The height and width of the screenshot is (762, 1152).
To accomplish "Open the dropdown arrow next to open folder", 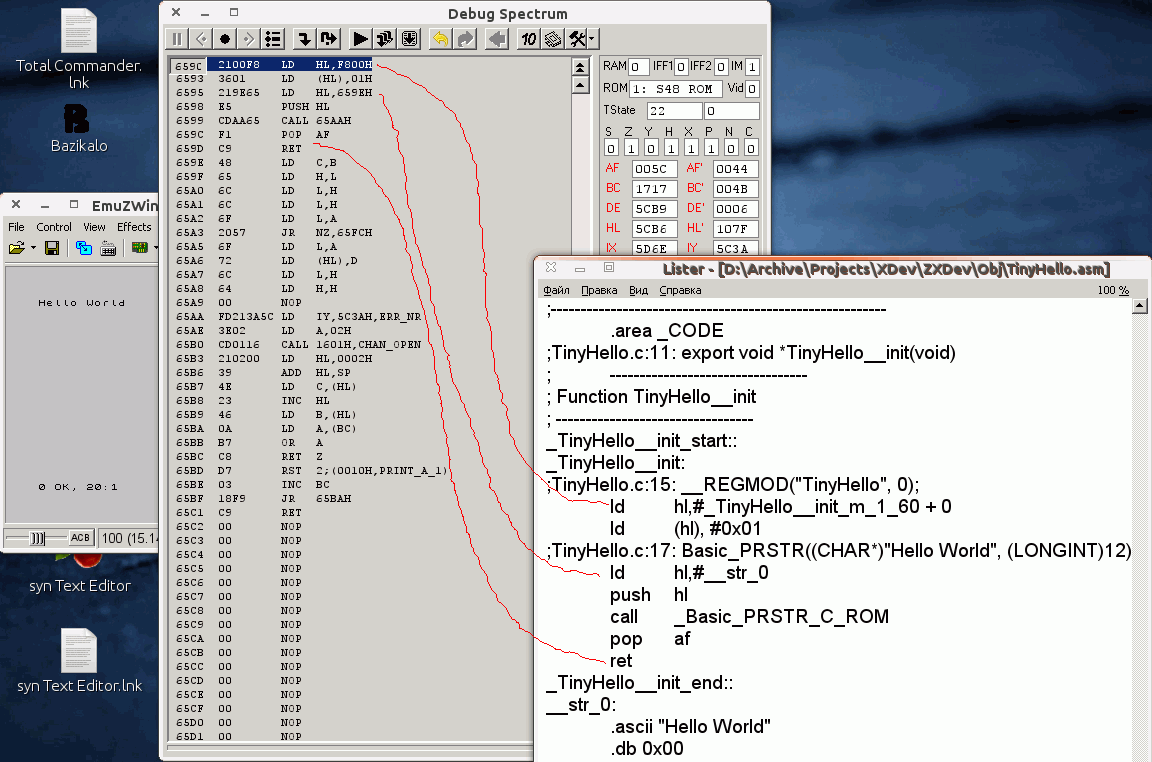I will (x=33, y=248).
